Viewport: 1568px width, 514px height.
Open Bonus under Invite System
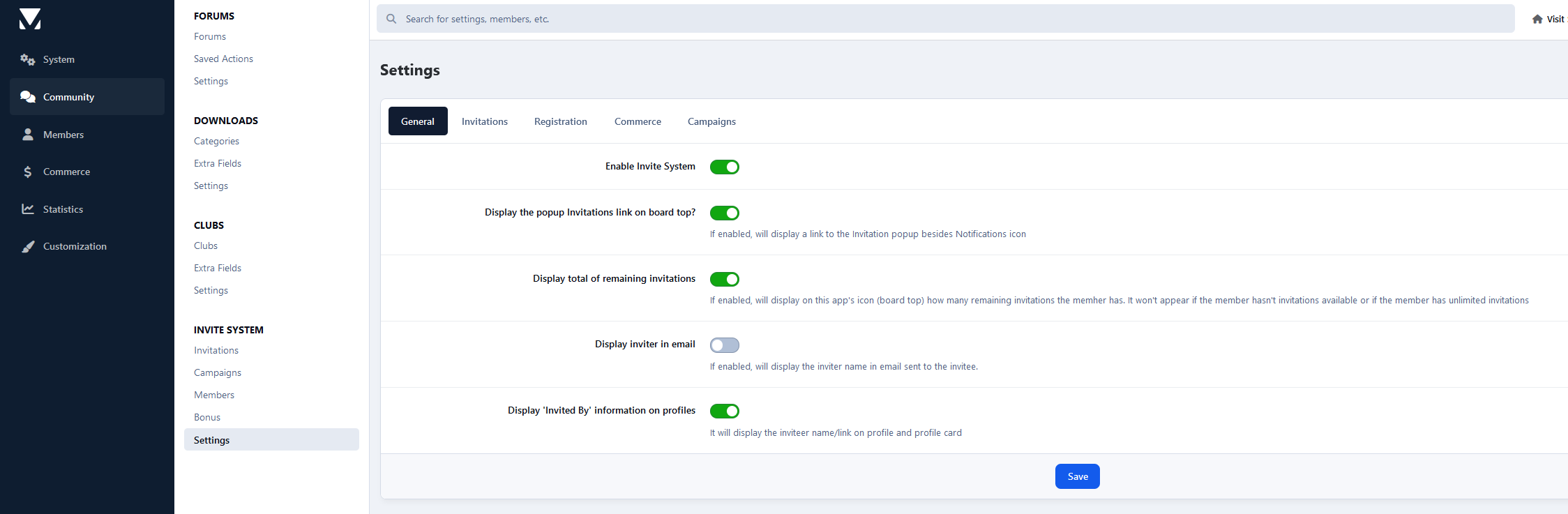point(207,417)
